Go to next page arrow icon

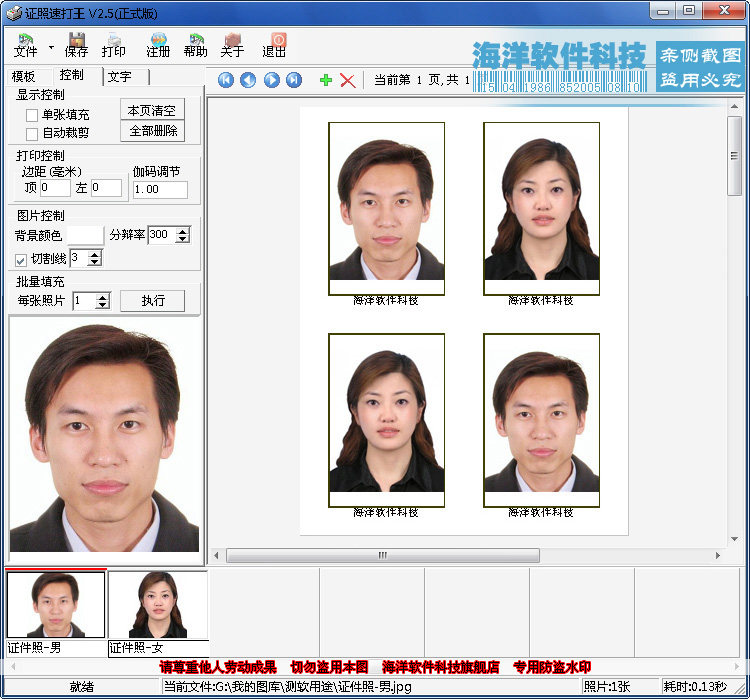272,80
